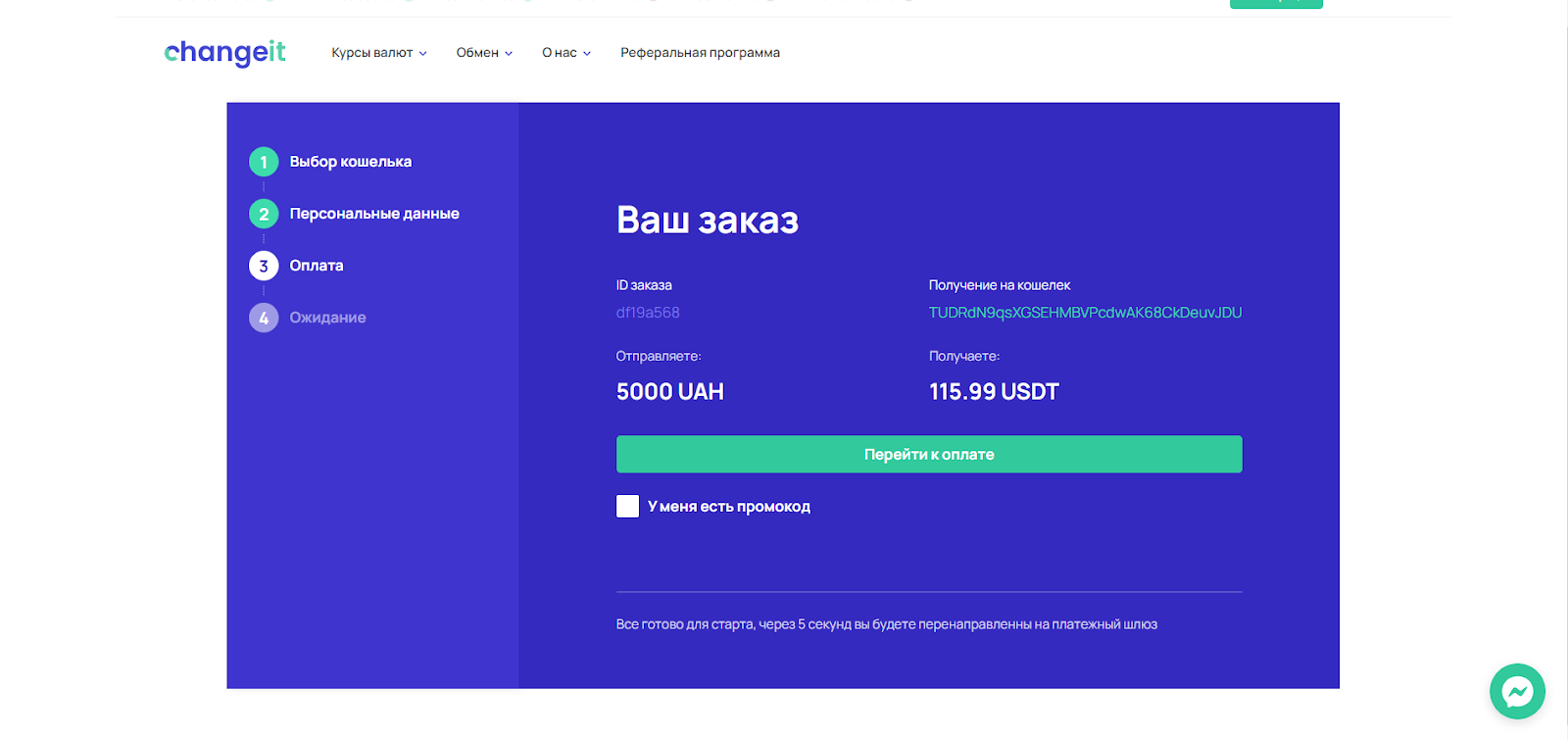Click the redirect notice text at bottom

(887, 624)
